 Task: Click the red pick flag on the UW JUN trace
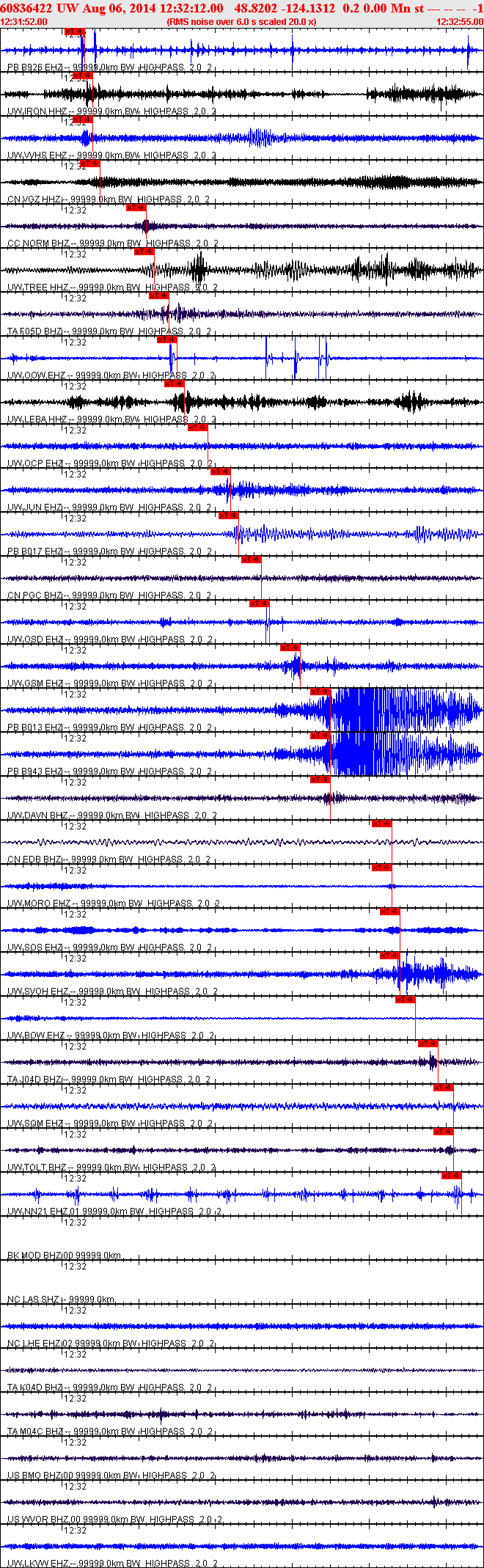click(x=220, y=471)
